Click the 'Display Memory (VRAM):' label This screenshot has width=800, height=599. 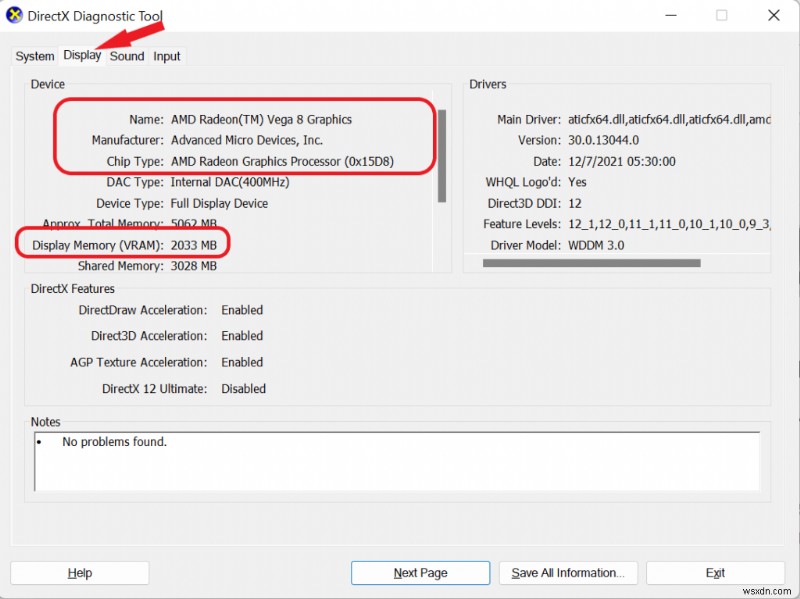(97, 245)
